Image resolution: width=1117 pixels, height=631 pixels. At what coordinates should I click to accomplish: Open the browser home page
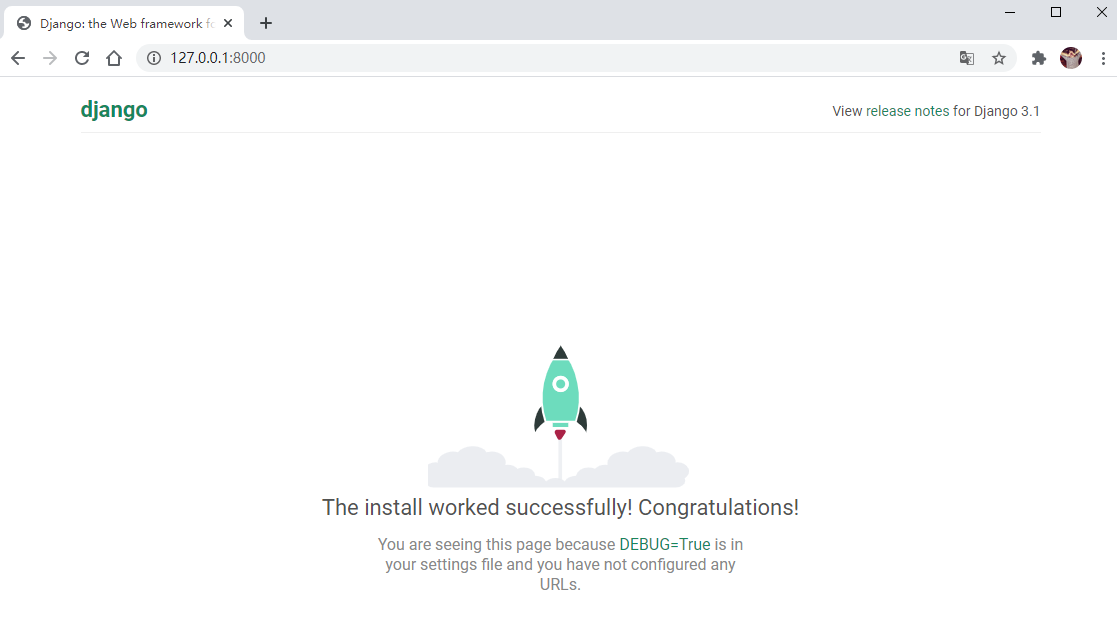pos(114,58)
